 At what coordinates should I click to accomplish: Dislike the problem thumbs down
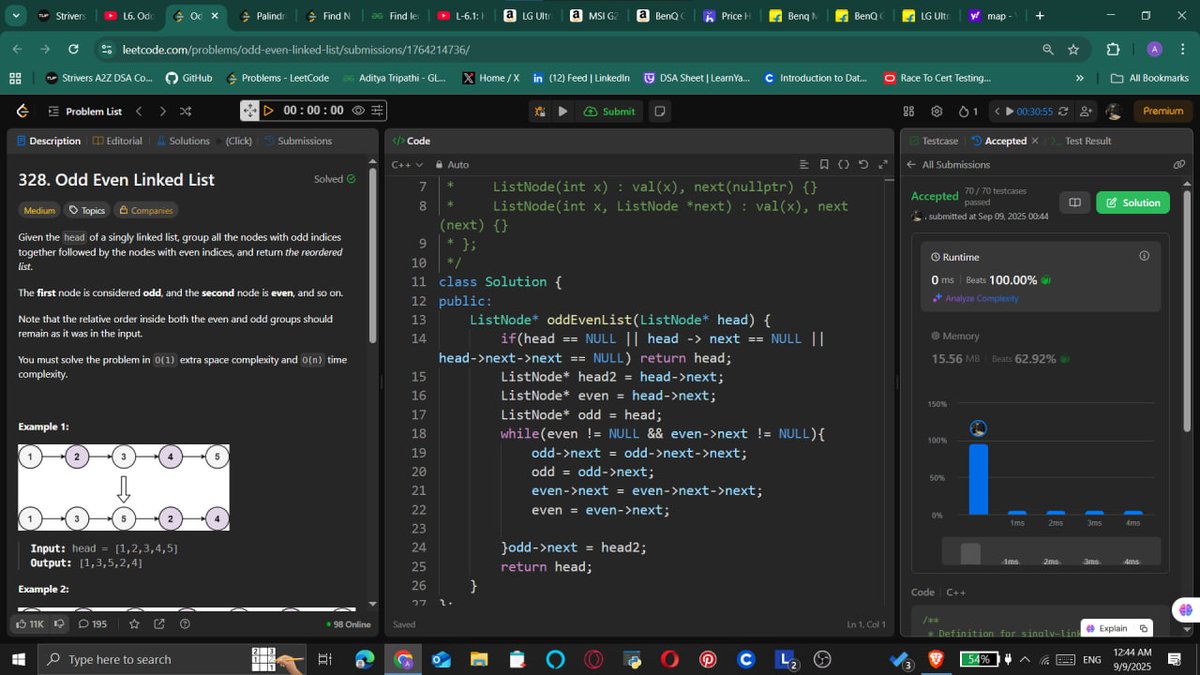59,624
